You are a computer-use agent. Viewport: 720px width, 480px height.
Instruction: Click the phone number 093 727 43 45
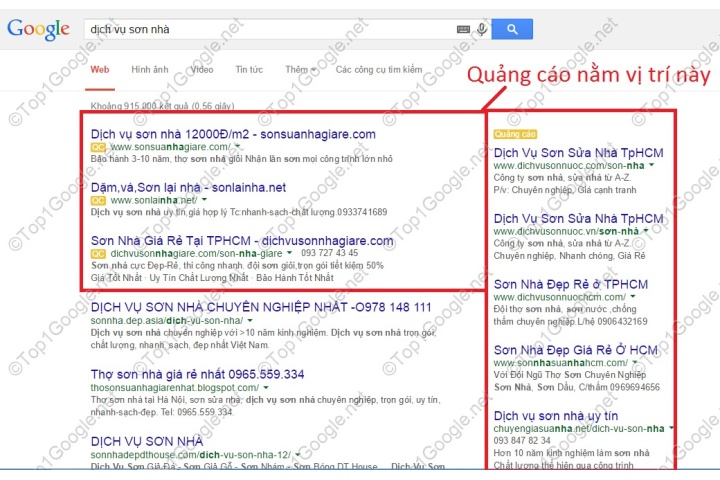tap(330, 253)
